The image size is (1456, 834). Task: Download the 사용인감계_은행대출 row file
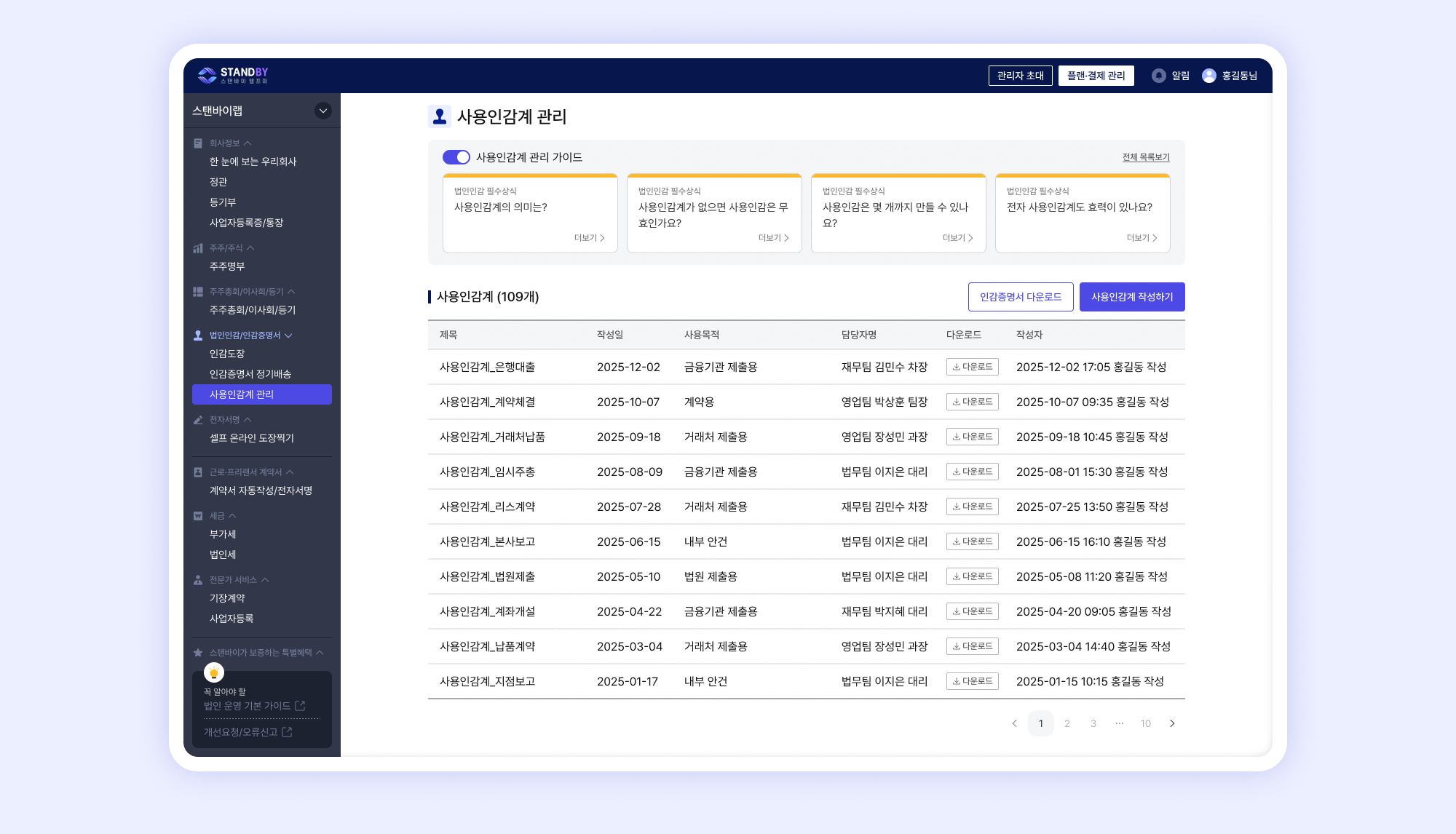pyautogui.click(x=972, y=367)
